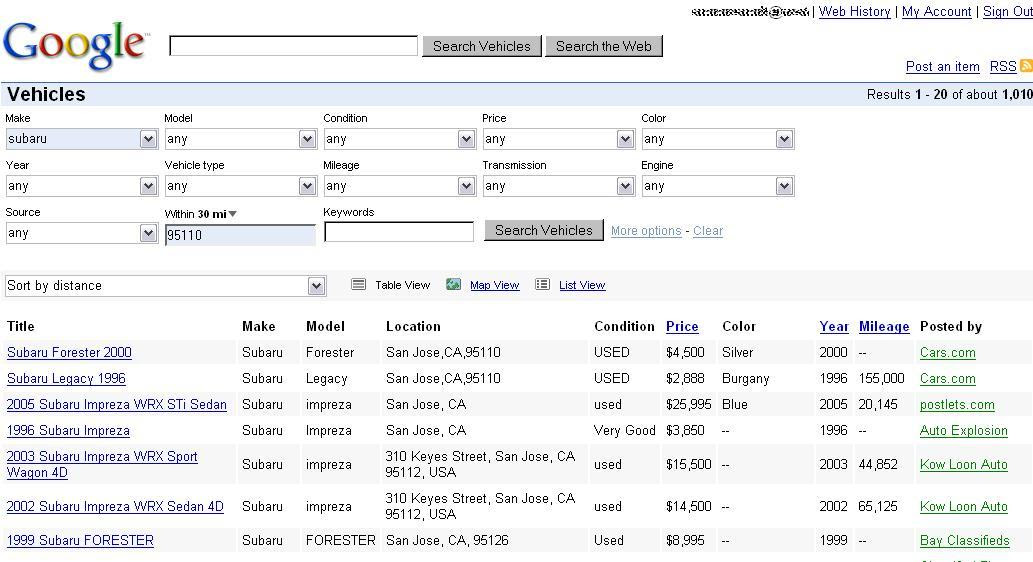Open the More options link
This screenshot has width=1033, height=562.
pyautogui.click(x=646, y=231)
